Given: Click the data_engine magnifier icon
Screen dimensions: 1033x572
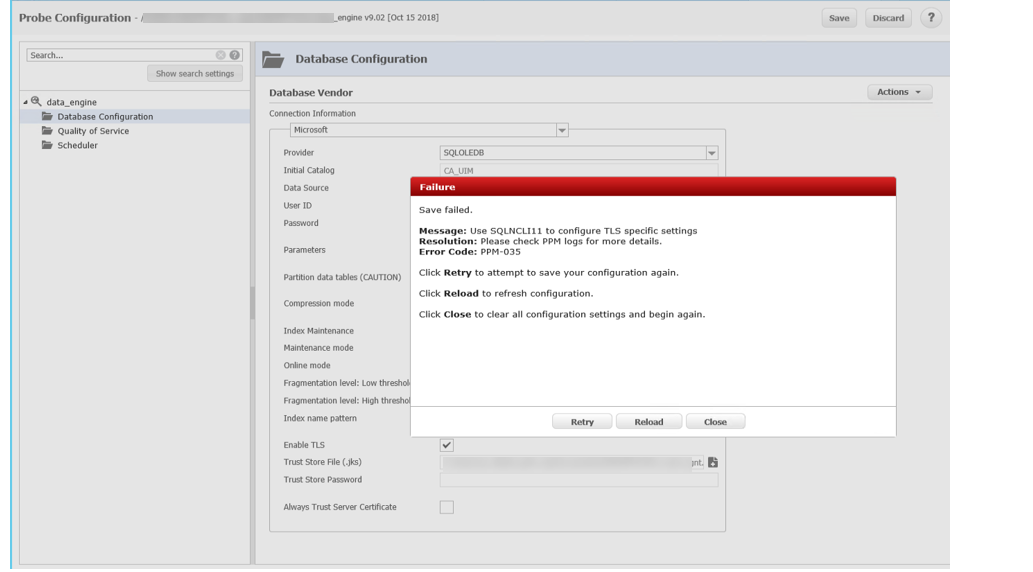Looking at the screenshot, I should tap(36, 102).
